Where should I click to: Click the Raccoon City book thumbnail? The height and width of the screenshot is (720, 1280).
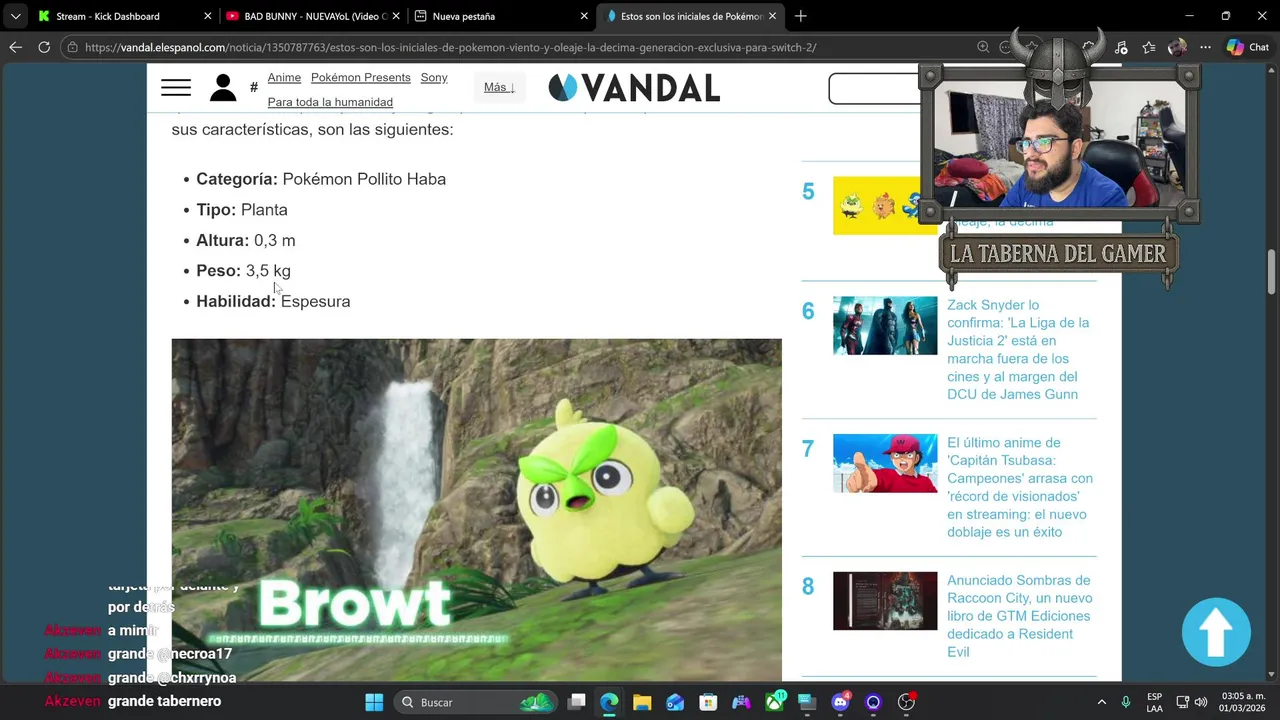click(x=885, y=601)
